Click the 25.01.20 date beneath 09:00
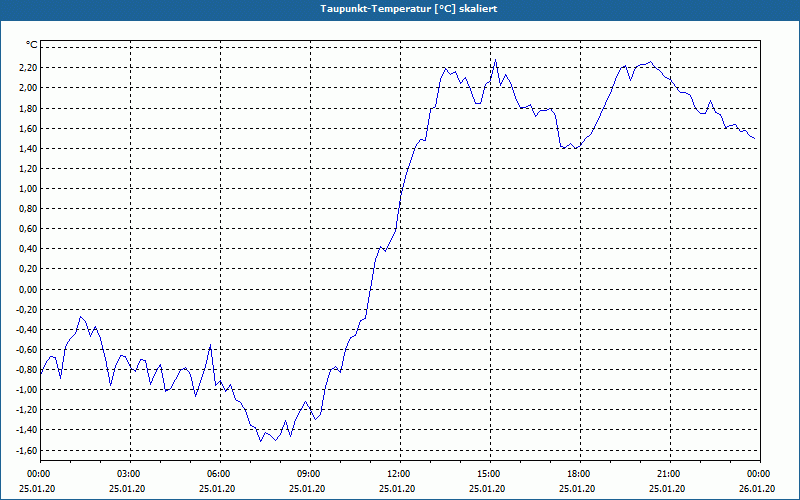The image size is (800, 500). point(307,488)
